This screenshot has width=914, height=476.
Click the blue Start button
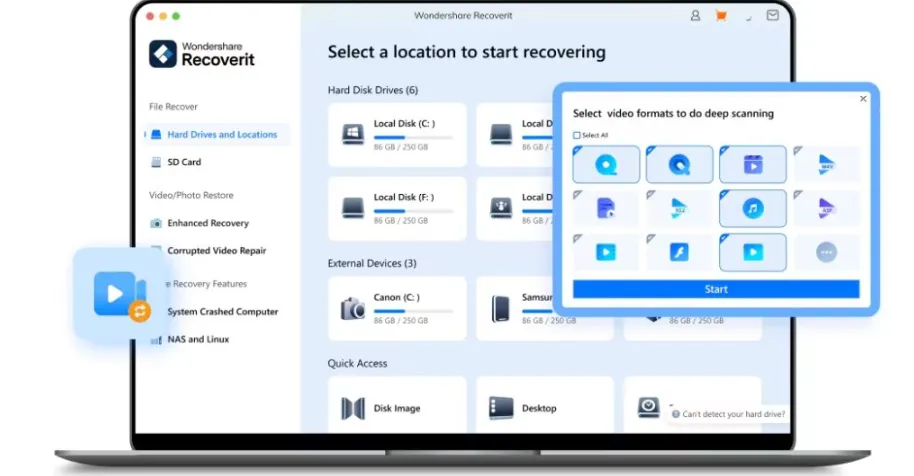click(716, 289)
